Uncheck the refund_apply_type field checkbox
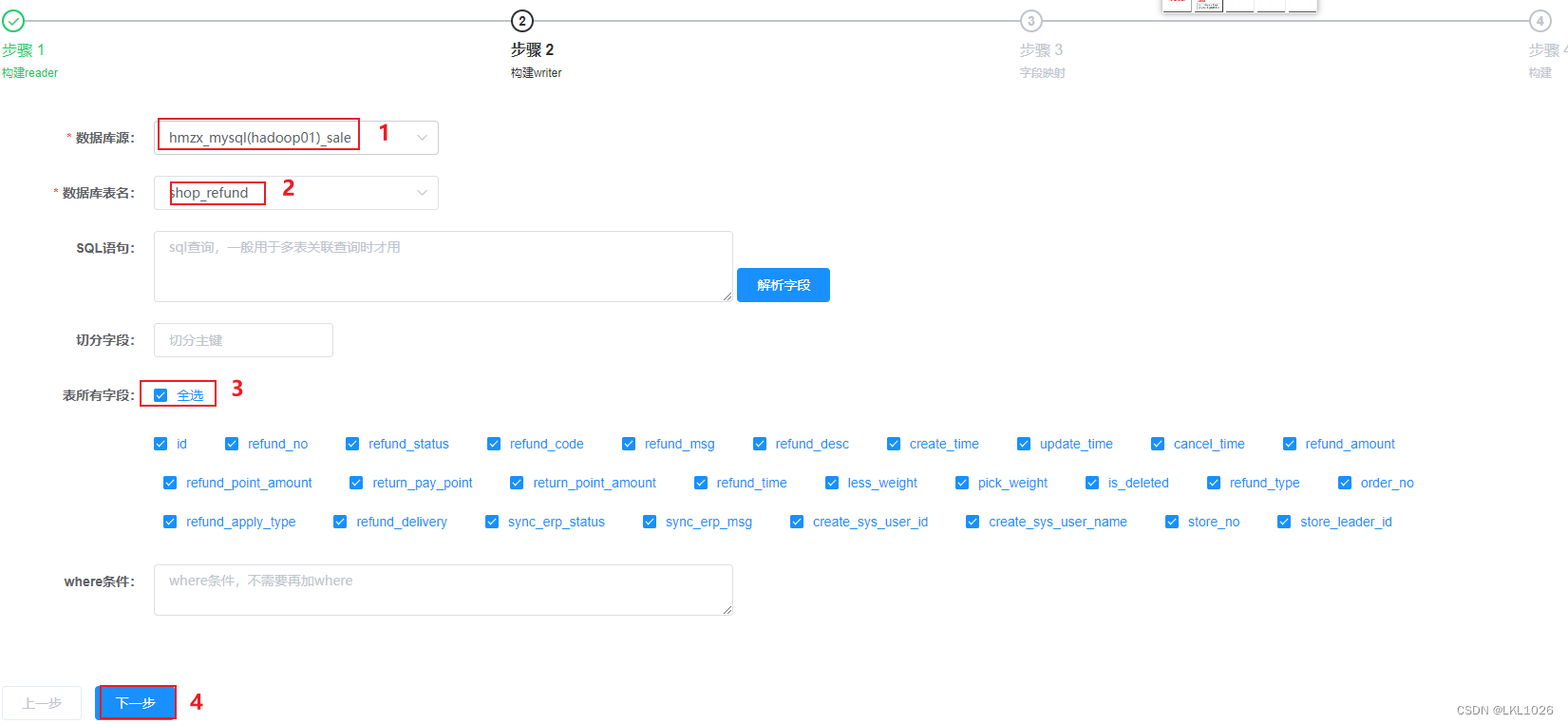The height and width of the screenshot is (724, 1568). click(x=170, y=522)
